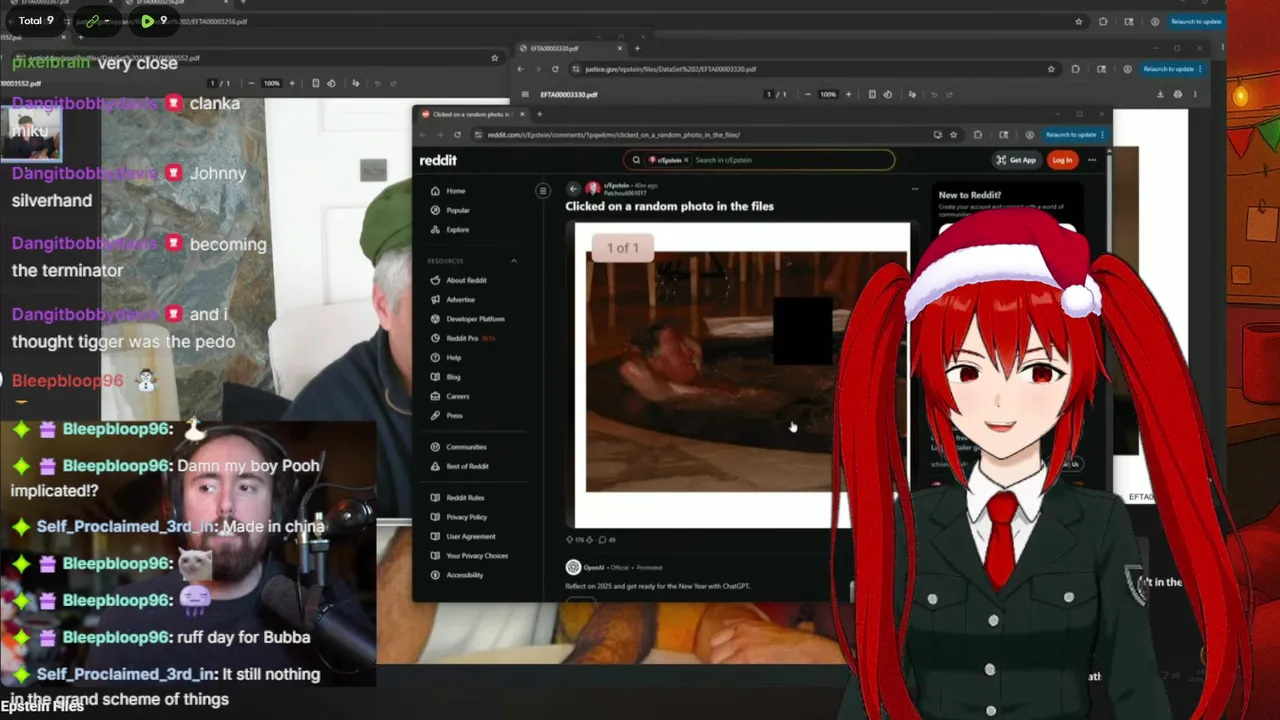
Task: Upvote the post
Action: point(570,540)
